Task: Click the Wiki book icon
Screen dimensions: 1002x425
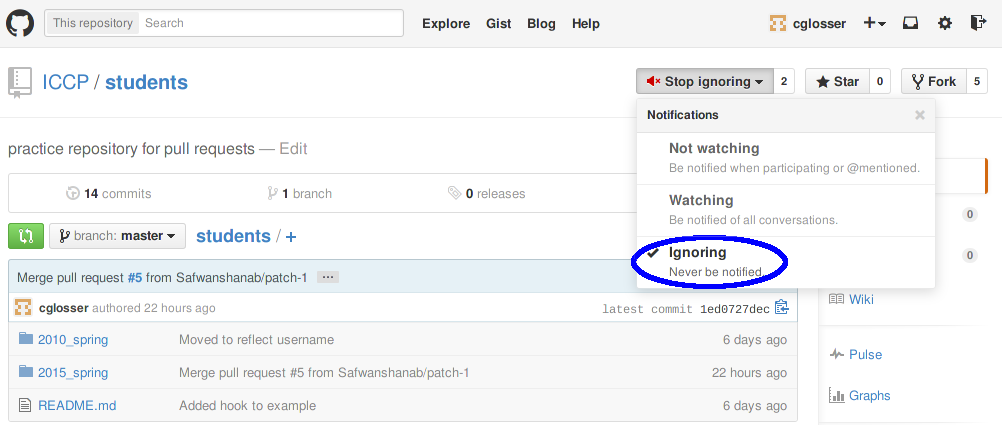Action: (836, 299)
